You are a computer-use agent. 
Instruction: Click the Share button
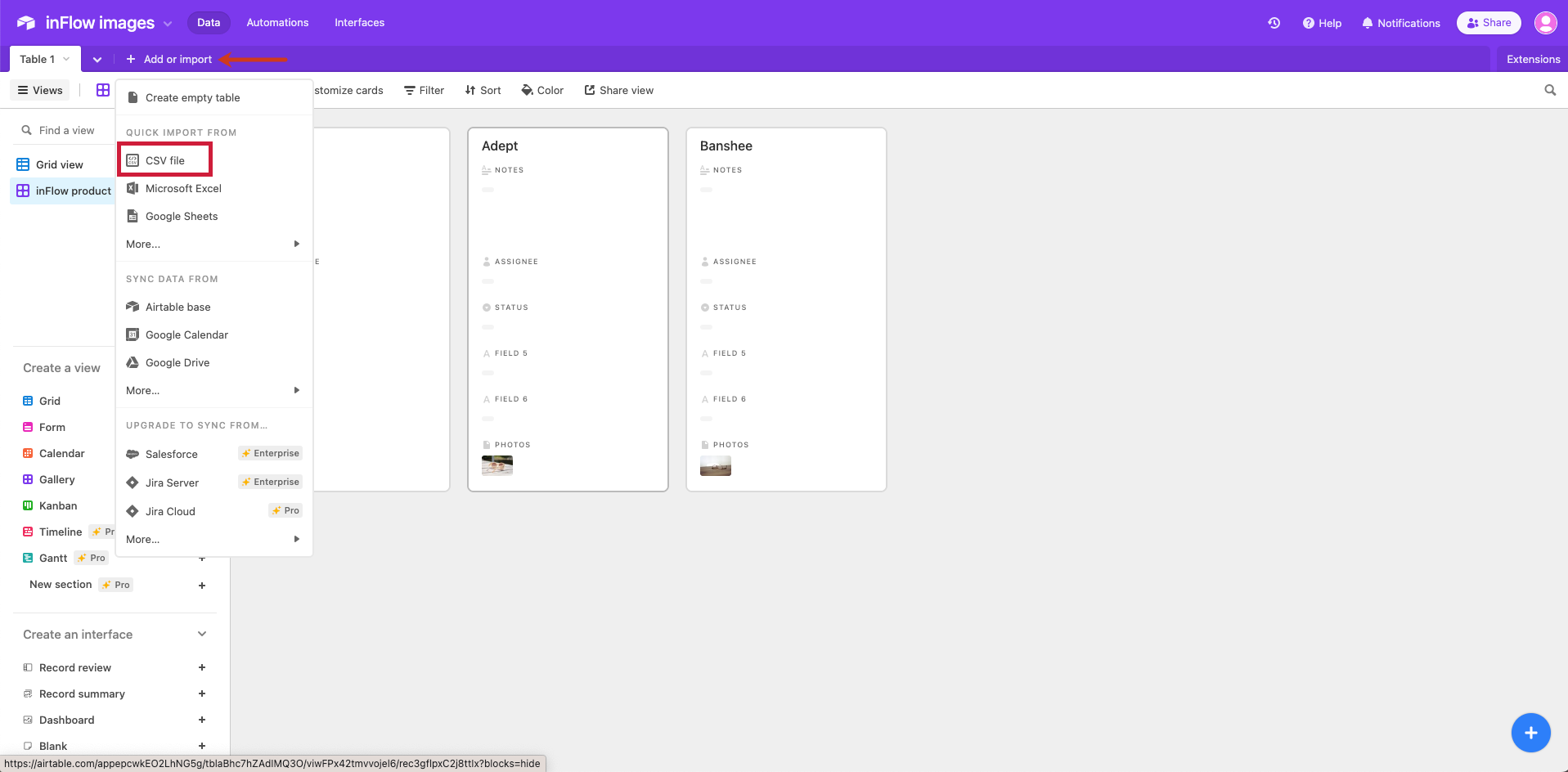point(1489,23)
